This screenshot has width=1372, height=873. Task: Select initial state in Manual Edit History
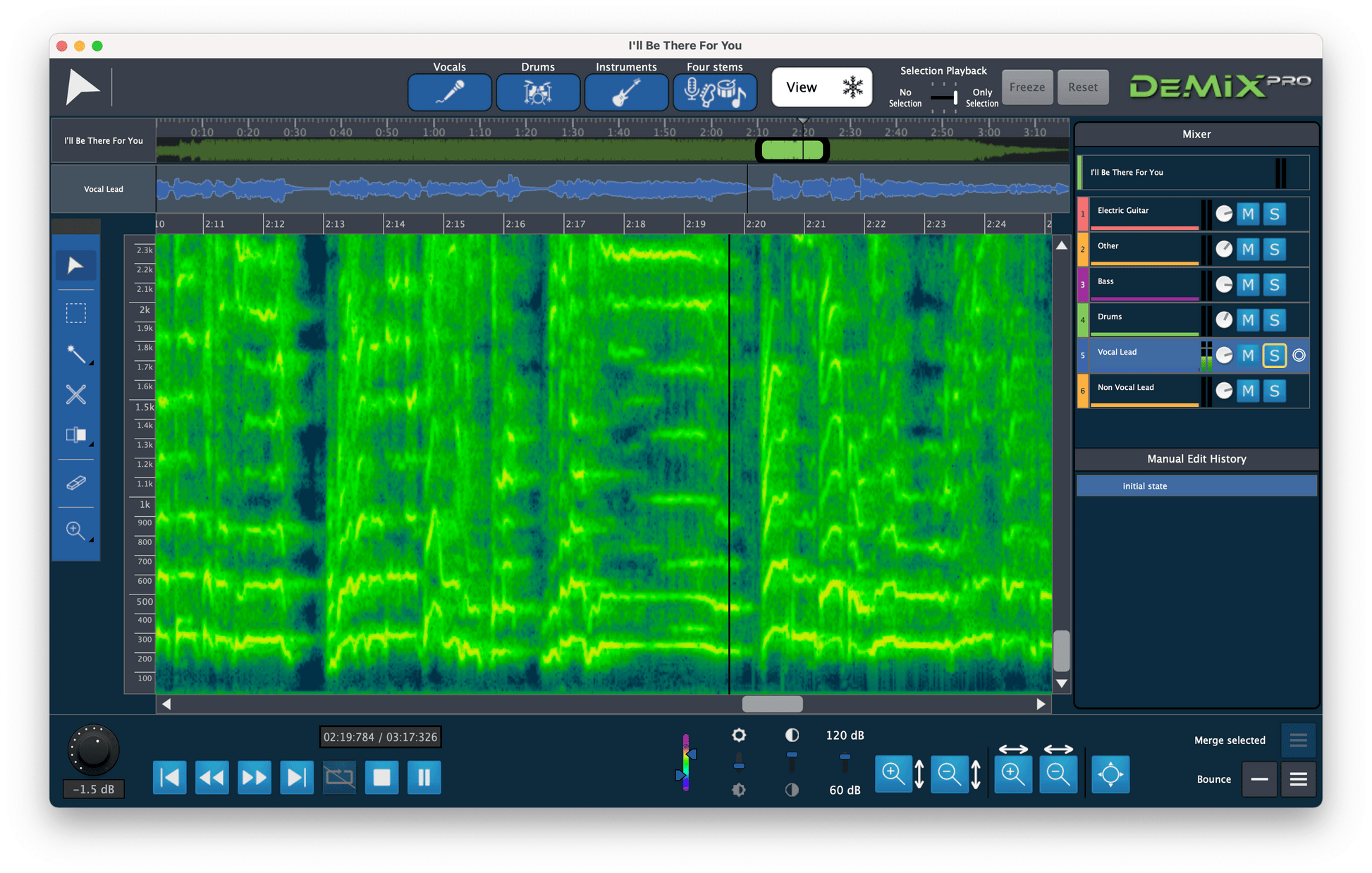tap(1196, 485)
